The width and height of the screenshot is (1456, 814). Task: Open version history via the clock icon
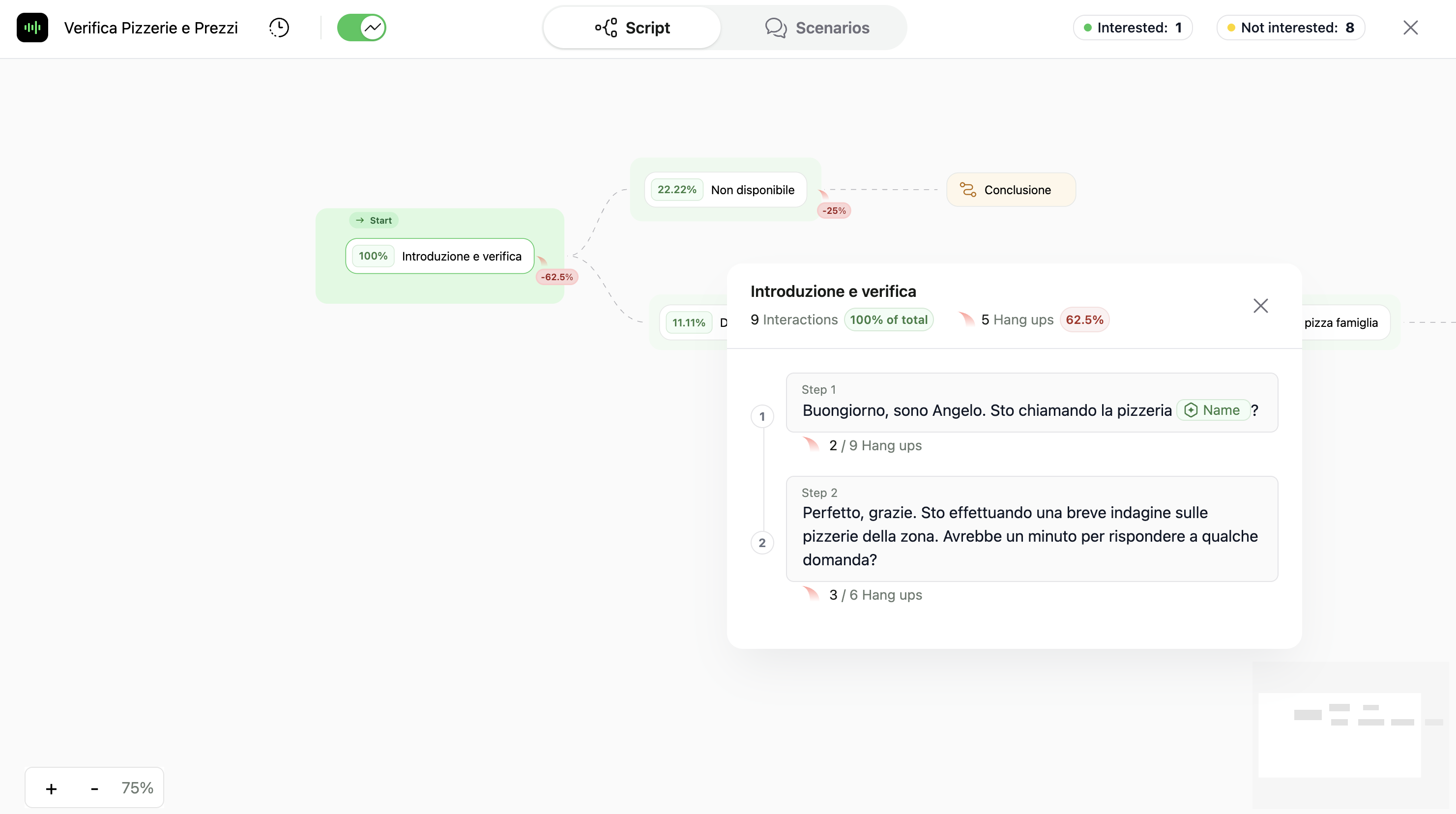point(279,27)
